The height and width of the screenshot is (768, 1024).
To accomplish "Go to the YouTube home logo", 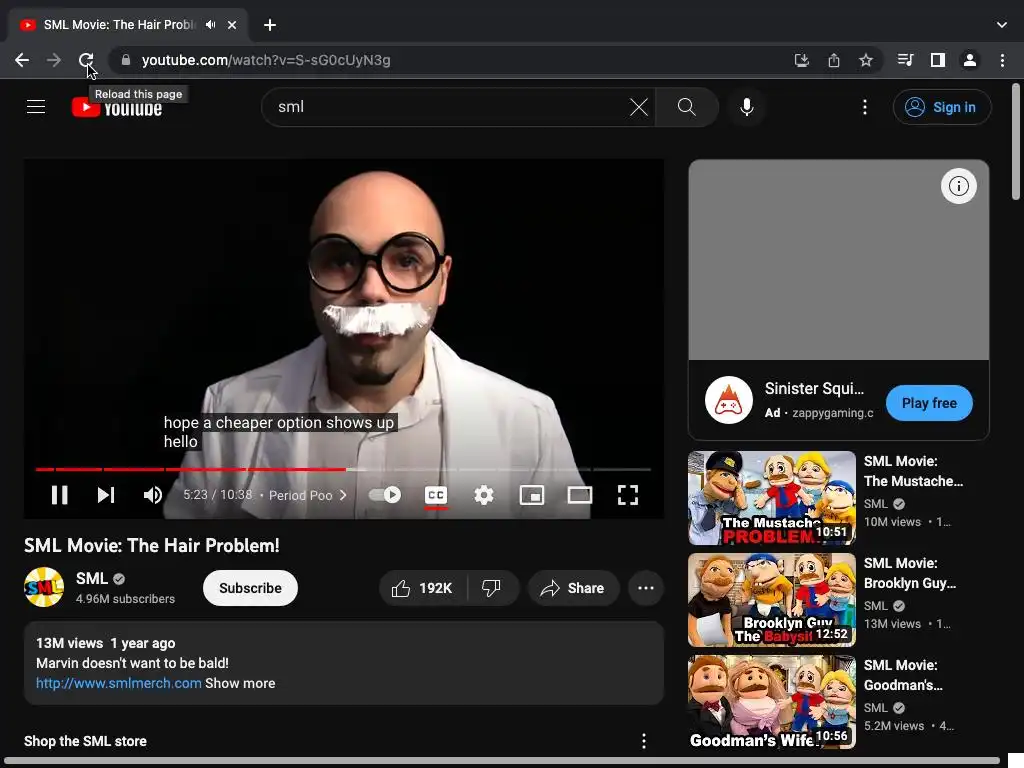I will (117, 107).
